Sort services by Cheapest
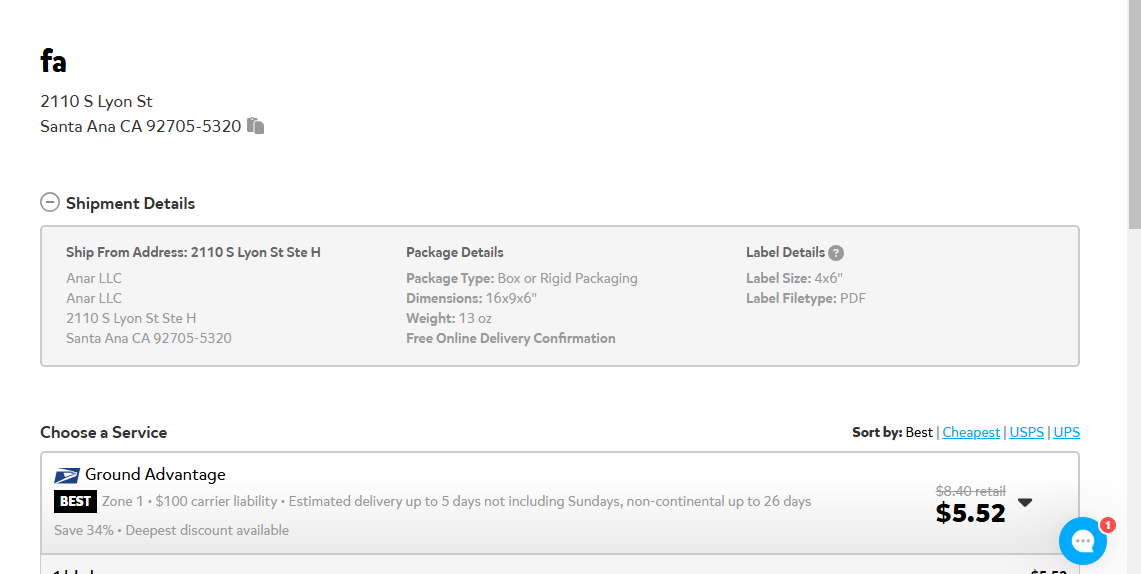This screenshot has width=1141, height=574. click(x=971, y=432)
